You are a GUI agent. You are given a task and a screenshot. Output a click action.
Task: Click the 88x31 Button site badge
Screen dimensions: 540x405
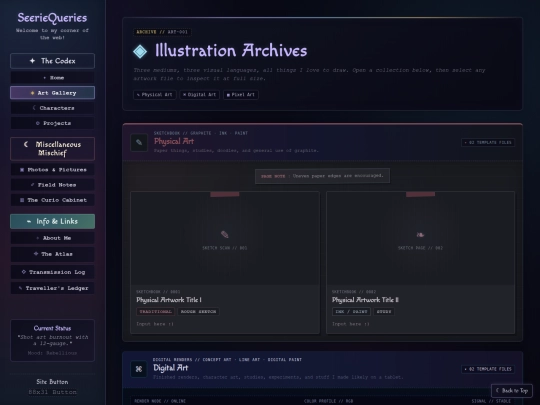(x=52, y=392)
